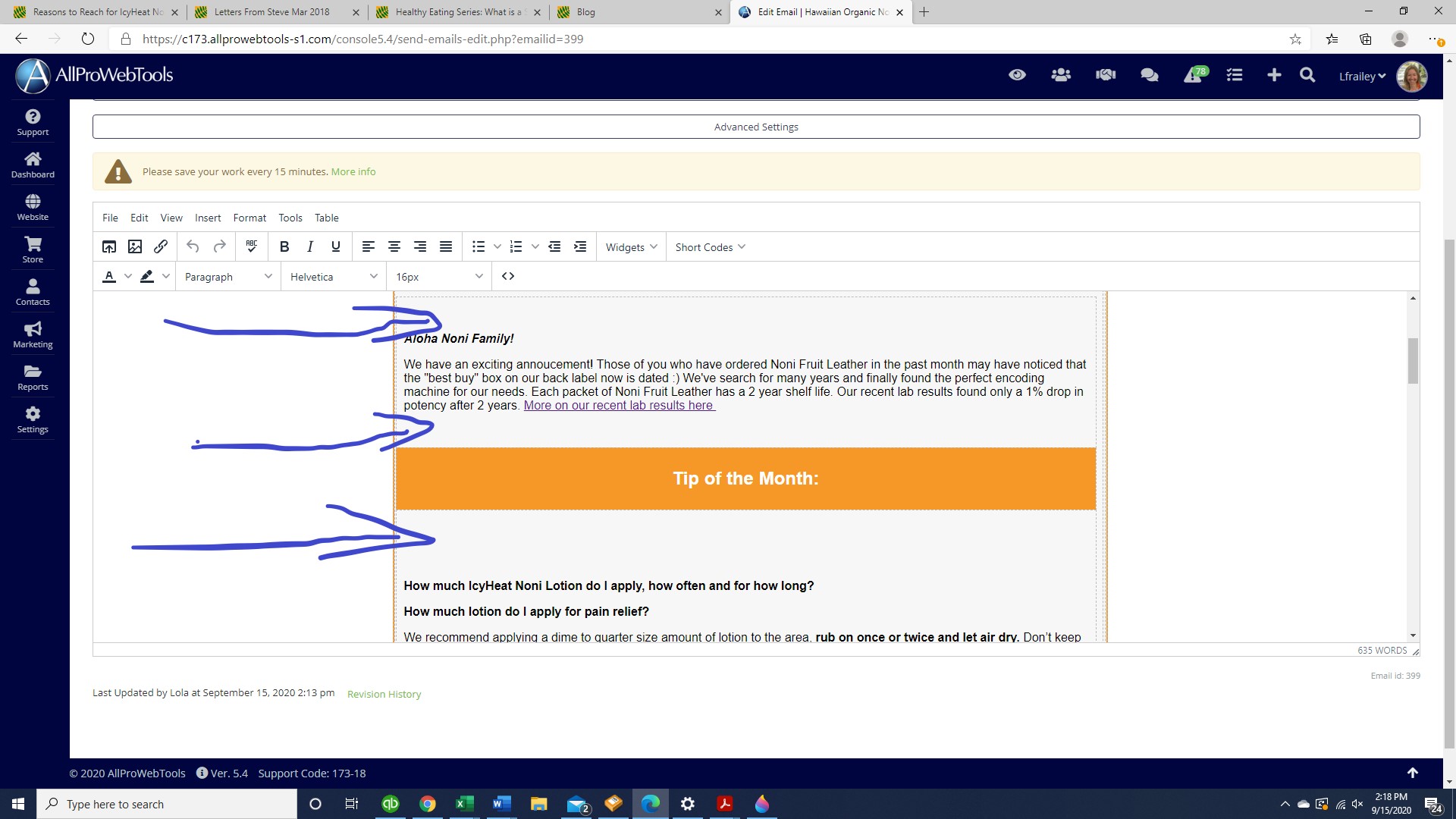This screenshot has width=1456, height=819.
Task: Click the eye preview icon in header
Action: [x=1017, y=75]
